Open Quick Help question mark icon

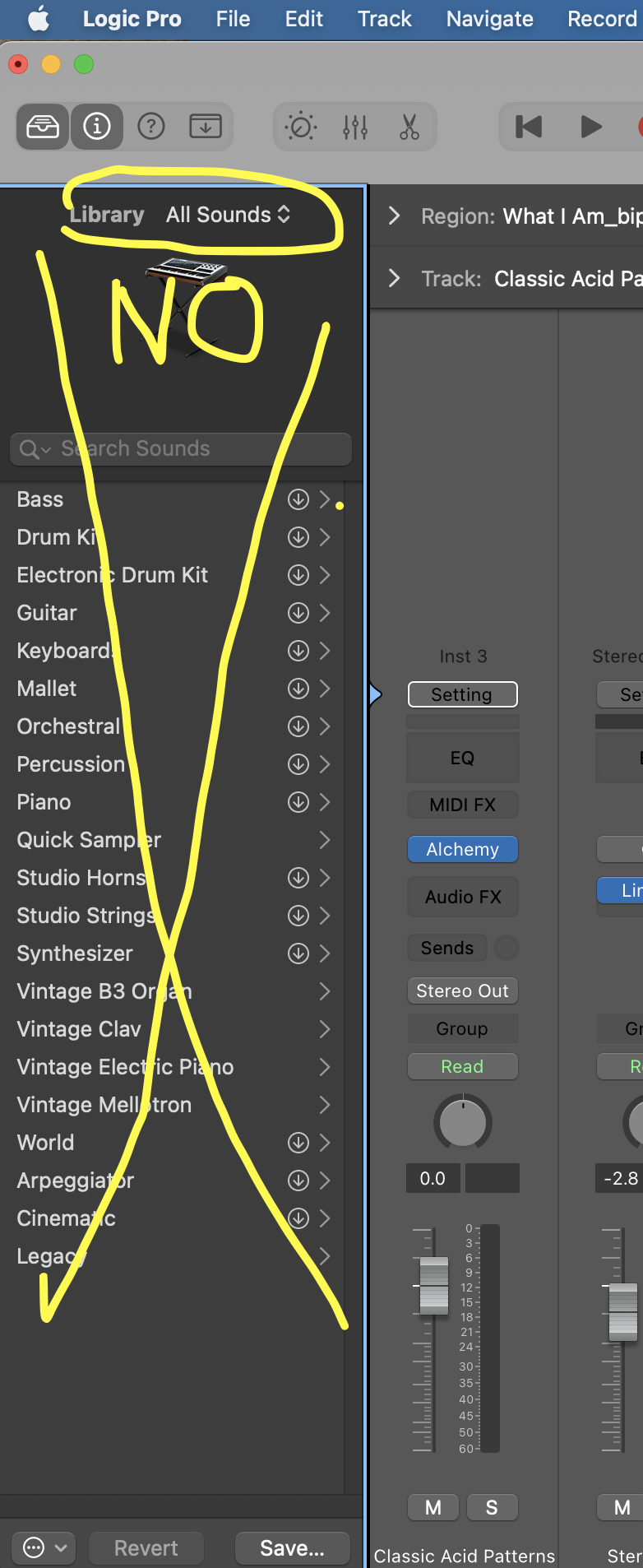point(151,127)
